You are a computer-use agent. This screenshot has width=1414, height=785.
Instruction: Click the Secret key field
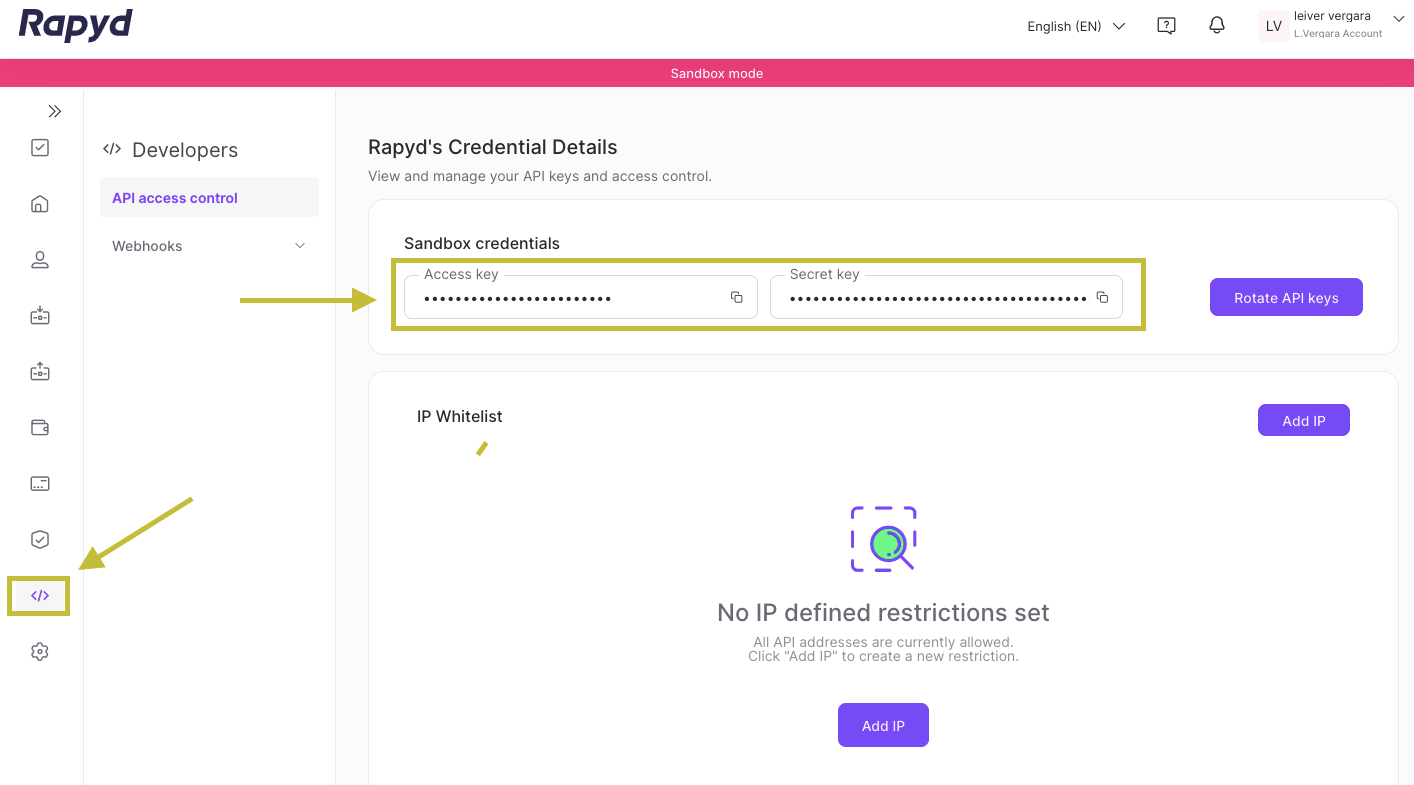click(x=946, y=298)
